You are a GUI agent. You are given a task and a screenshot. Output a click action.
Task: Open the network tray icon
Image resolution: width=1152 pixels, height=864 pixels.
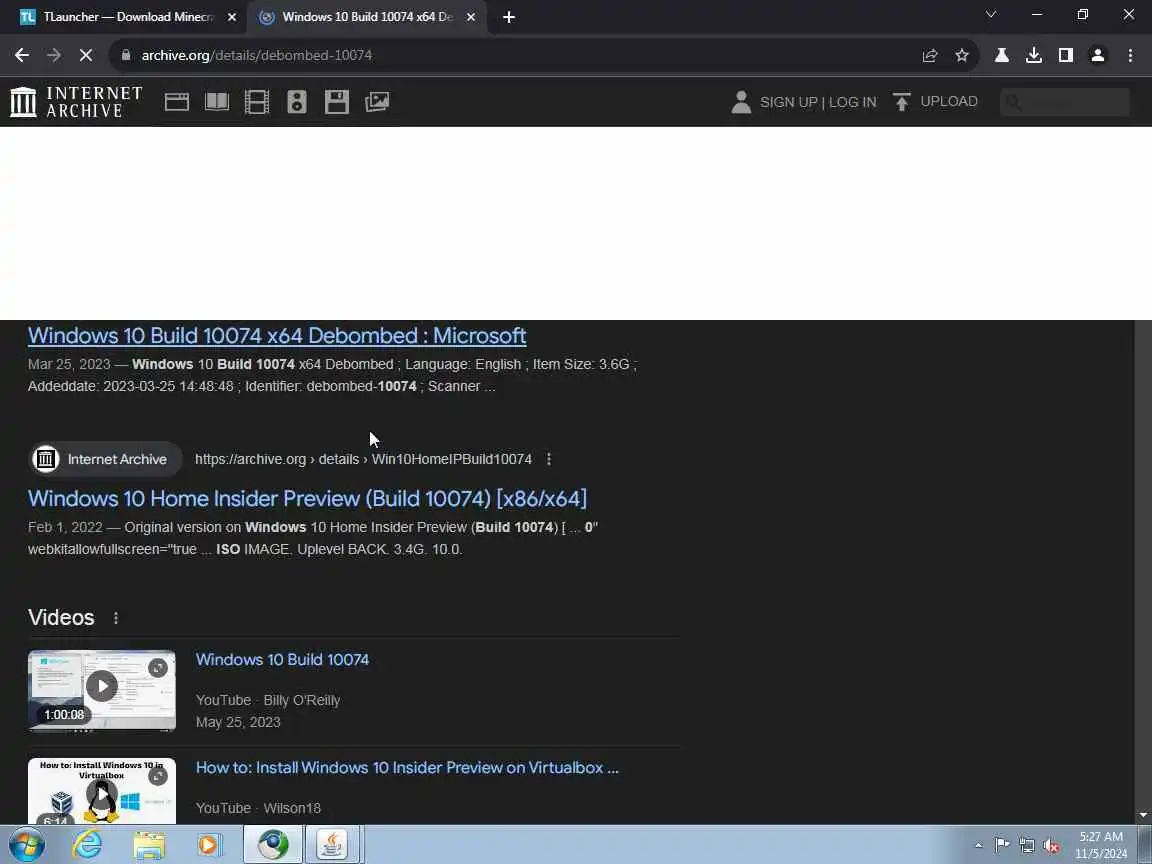coord(1026,846)
